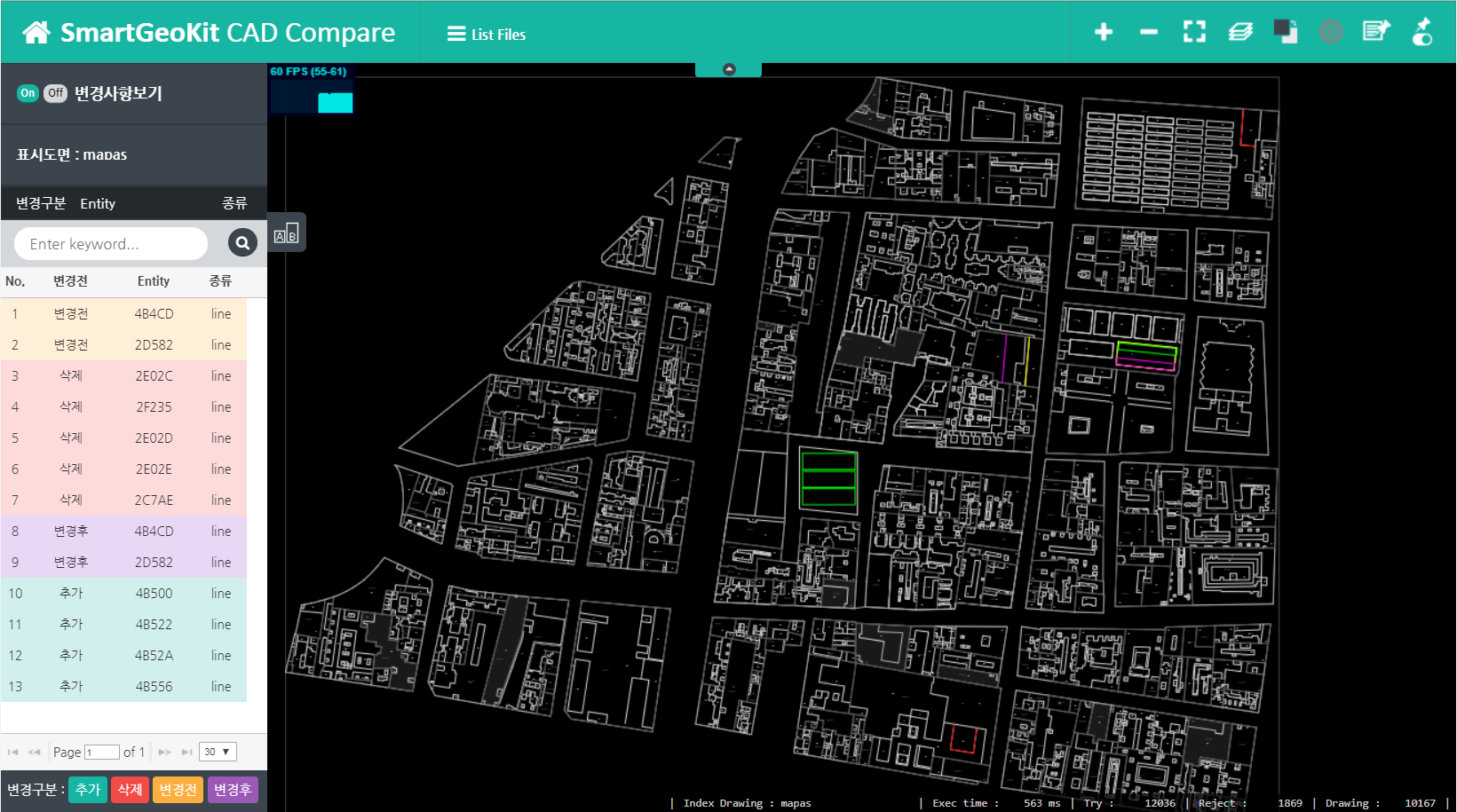
Task: Click the overlapping squares compare icon
Action: (1286, 32)
